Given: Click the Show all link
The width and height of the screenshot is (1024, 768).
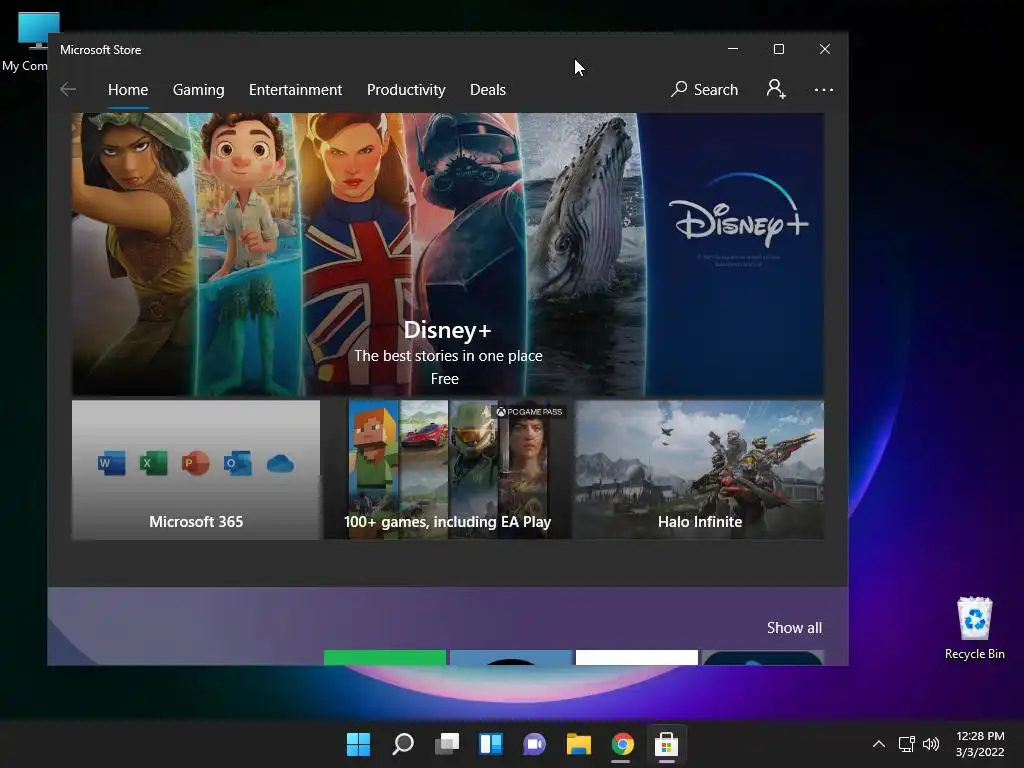Looking at the screenshot, I should [x=794, y=628].
